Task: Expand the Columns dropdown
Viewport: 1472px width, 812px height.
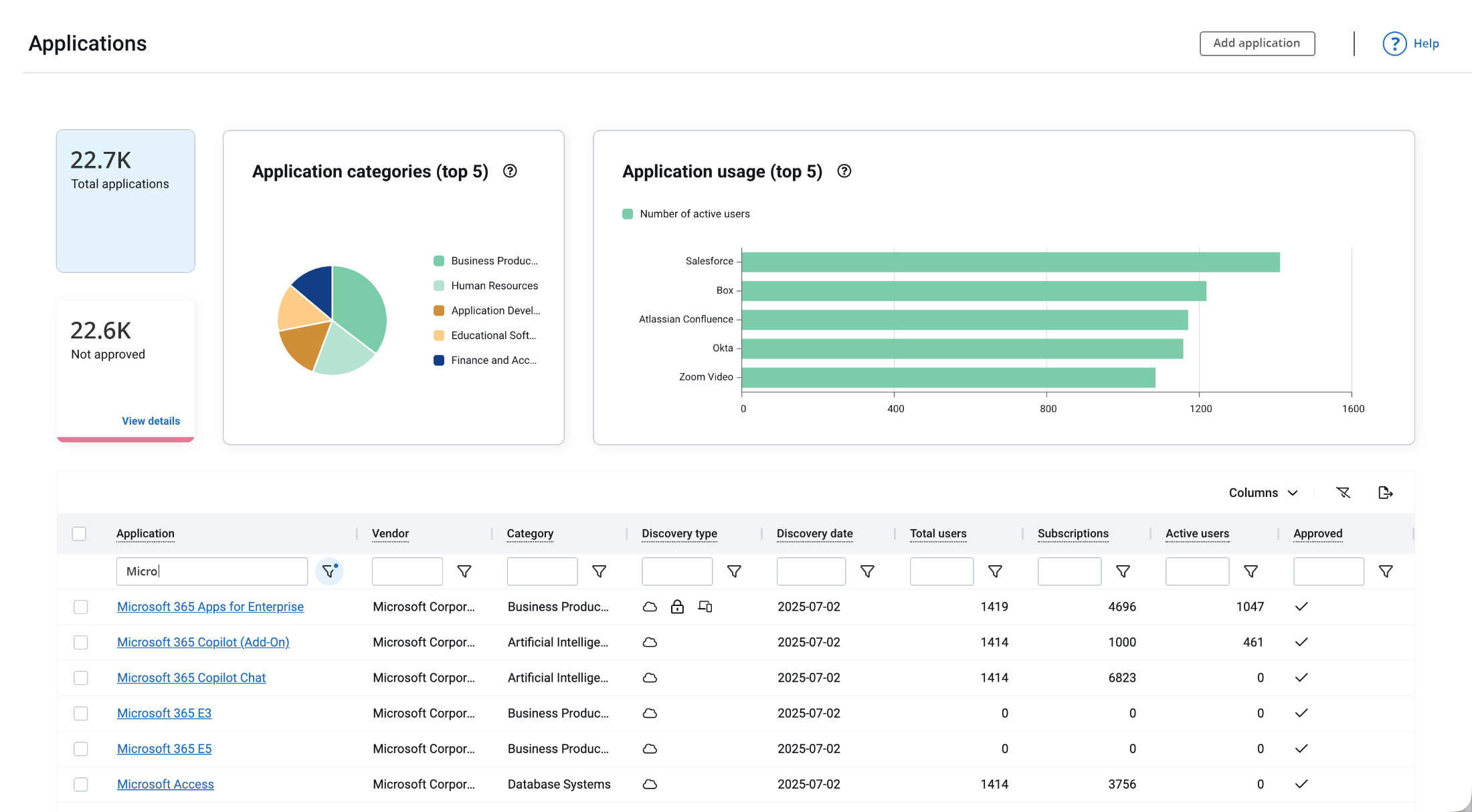Action: point(1263,493)
